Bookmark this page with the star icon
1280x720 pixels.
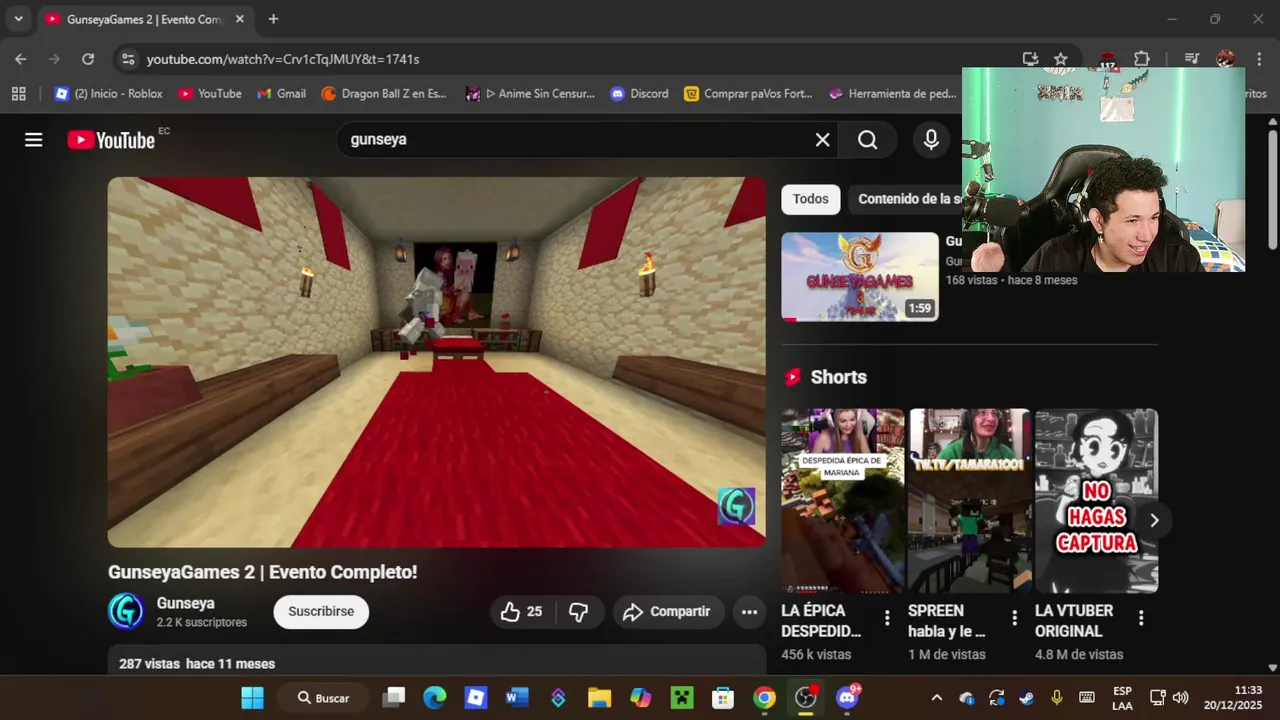[x=1061, y=59]
